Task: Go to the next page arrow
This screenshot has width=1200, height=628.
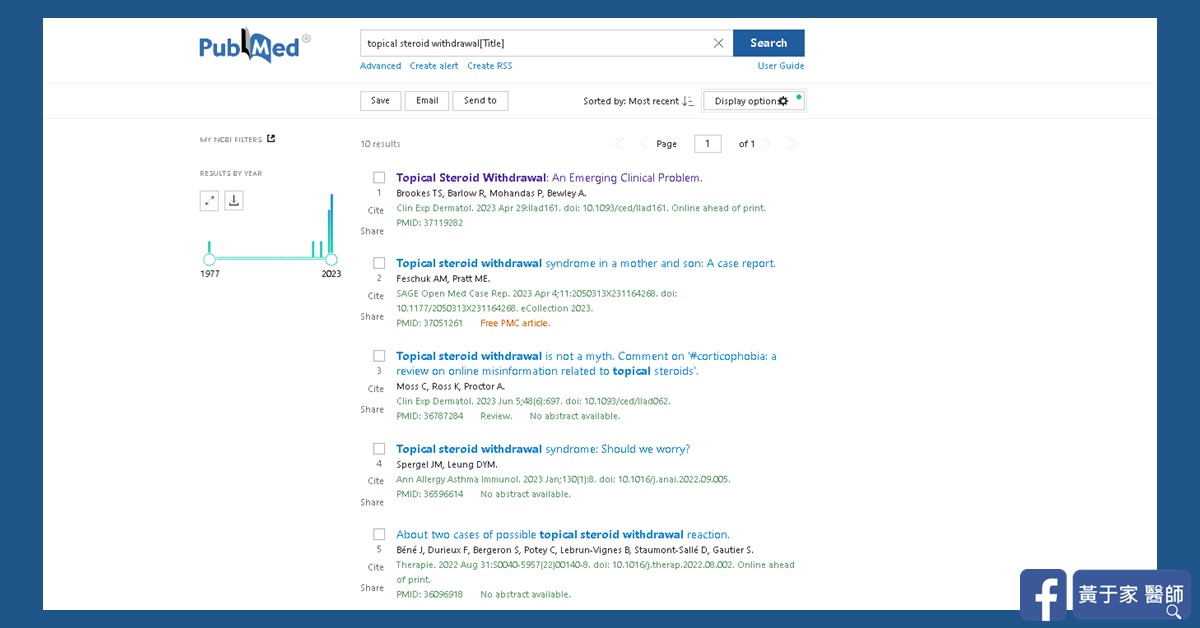Action: [768, 144]
